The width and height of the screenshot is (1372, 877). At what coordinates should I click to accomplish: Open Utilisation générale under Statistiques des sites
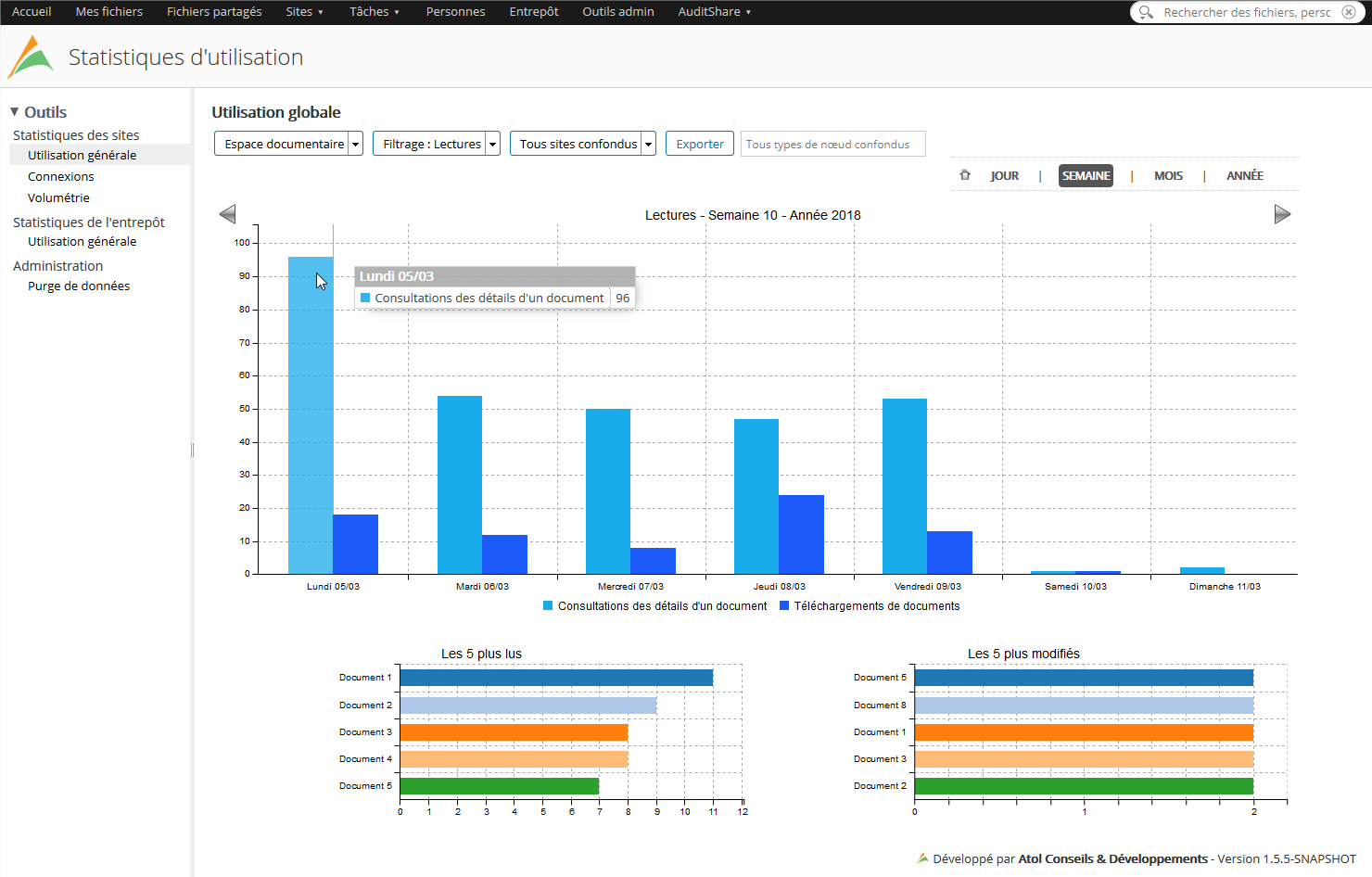coord(82,155)
